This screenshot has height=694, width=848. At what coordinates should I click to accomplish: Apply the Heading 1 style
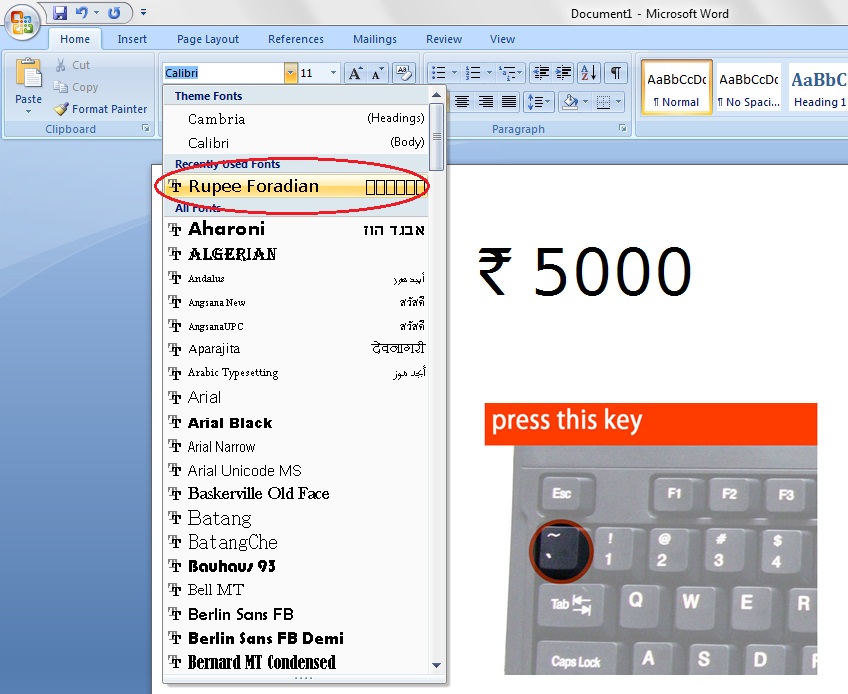[x=818, y=87]
